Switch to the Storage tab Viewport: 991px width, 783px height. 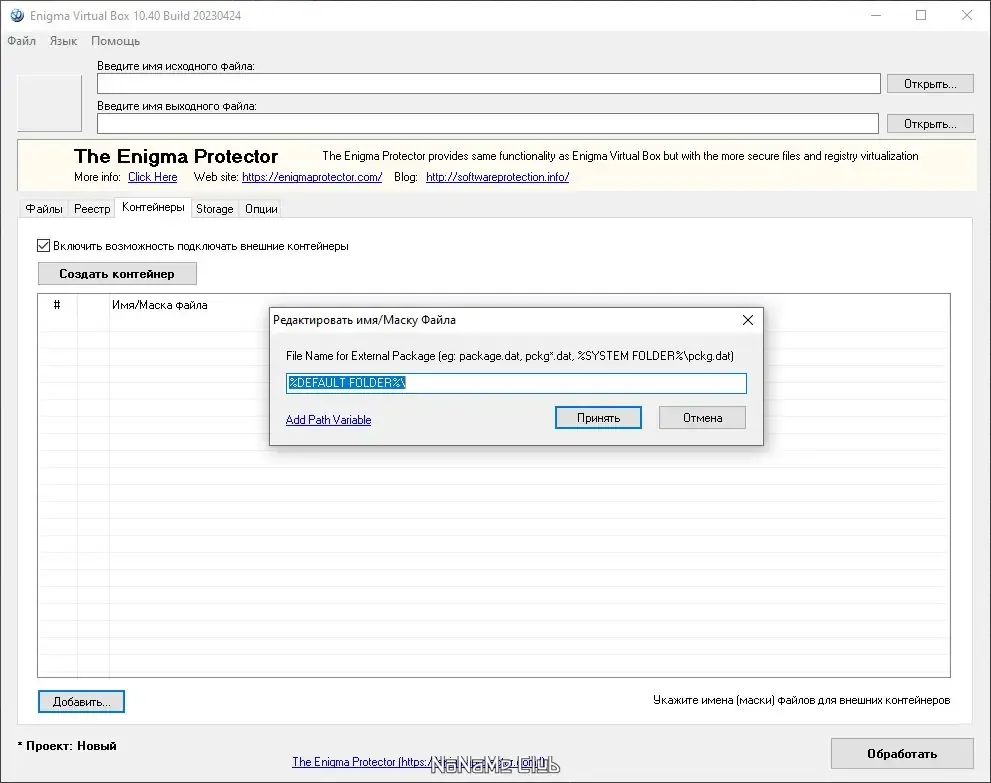[214, 209]
